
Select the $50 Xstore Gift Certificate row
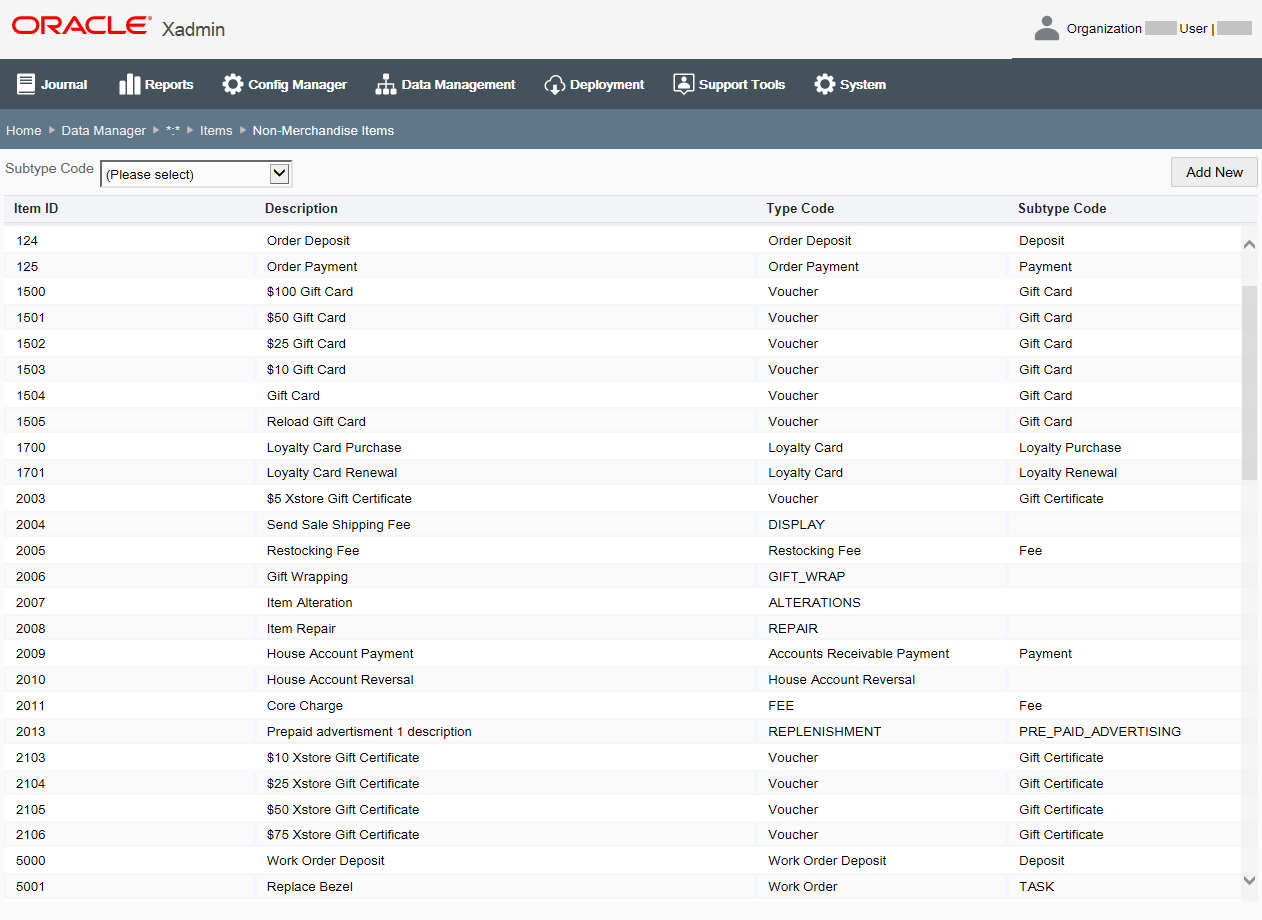point(622,810)
